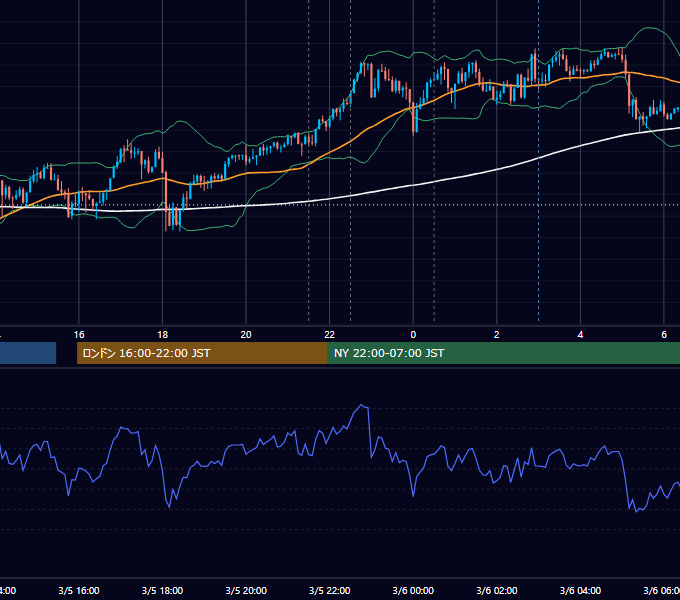Click the 16 hour label on upper axis

(x=79, y=335)
